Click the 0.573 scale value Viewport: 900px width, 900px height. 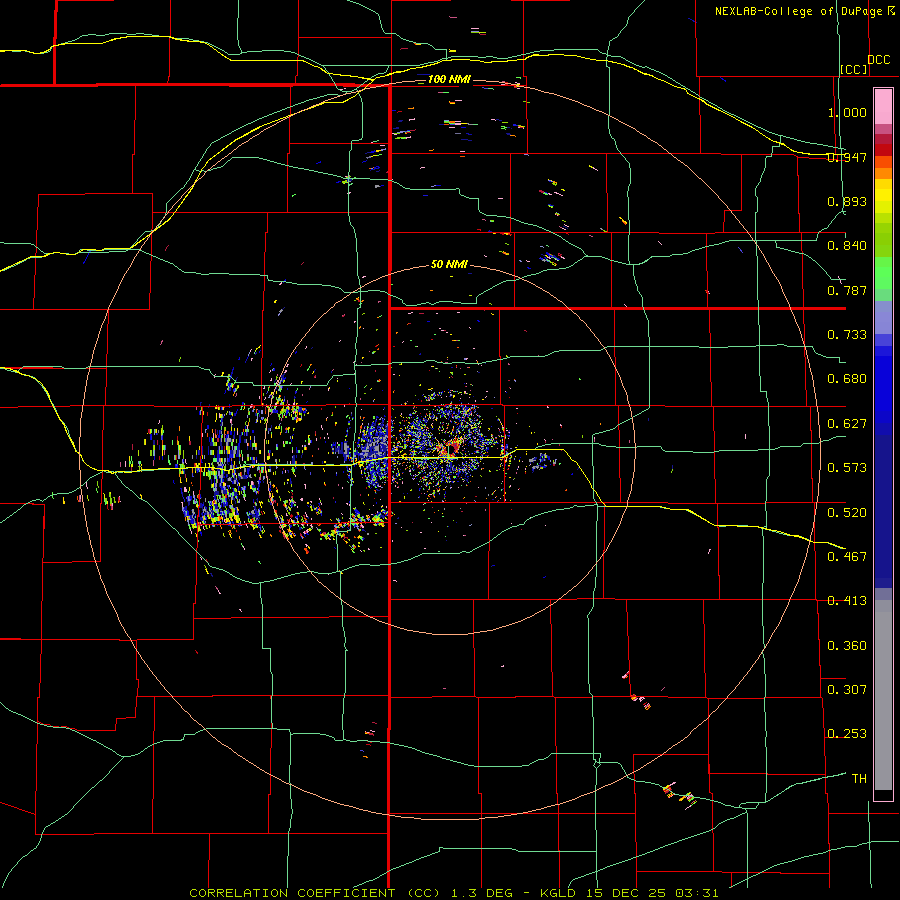coord(847,468)
